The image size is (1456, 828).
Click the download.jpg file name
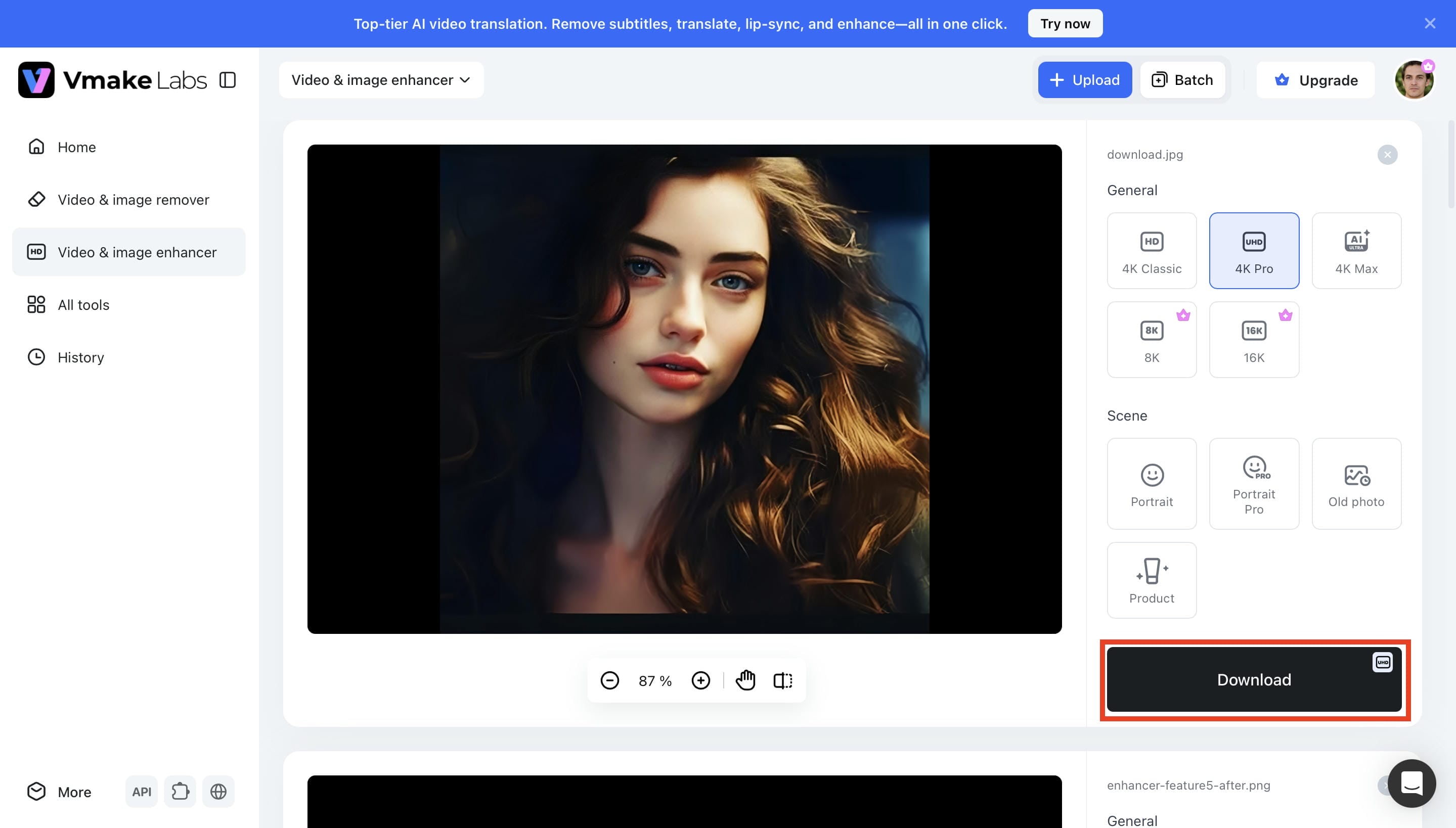click(1145, 155)
